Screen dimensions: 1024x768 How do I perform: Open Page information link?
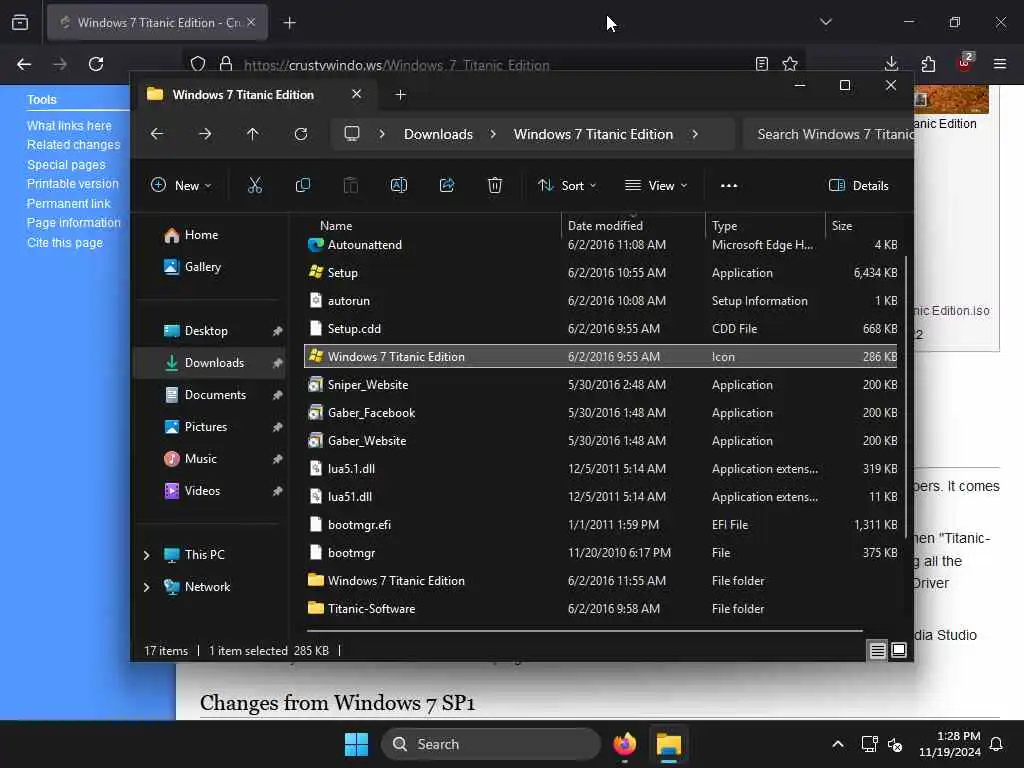(73, 223)
